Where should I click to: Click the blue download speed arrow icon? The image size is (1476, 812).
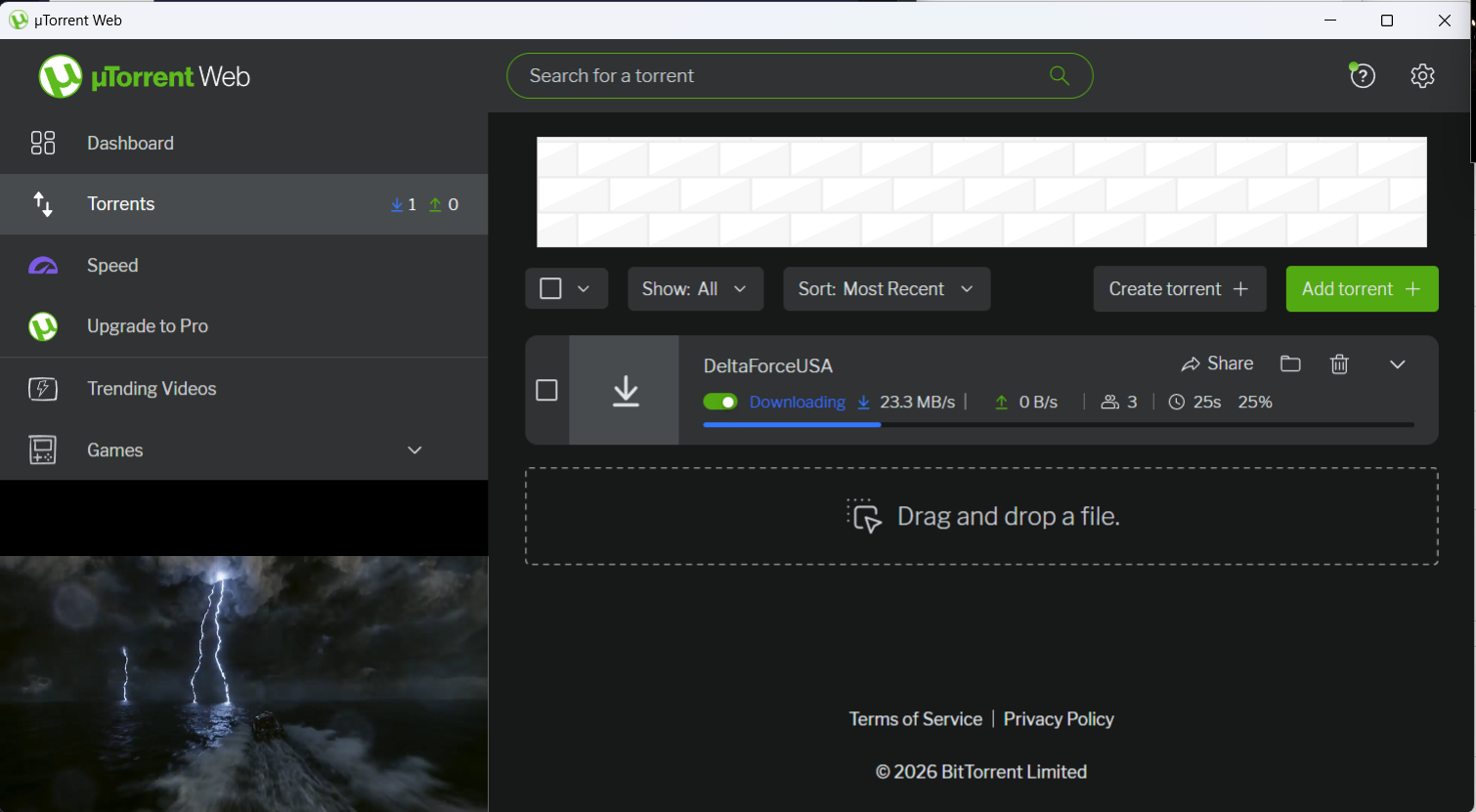click(x=863, y=402)
